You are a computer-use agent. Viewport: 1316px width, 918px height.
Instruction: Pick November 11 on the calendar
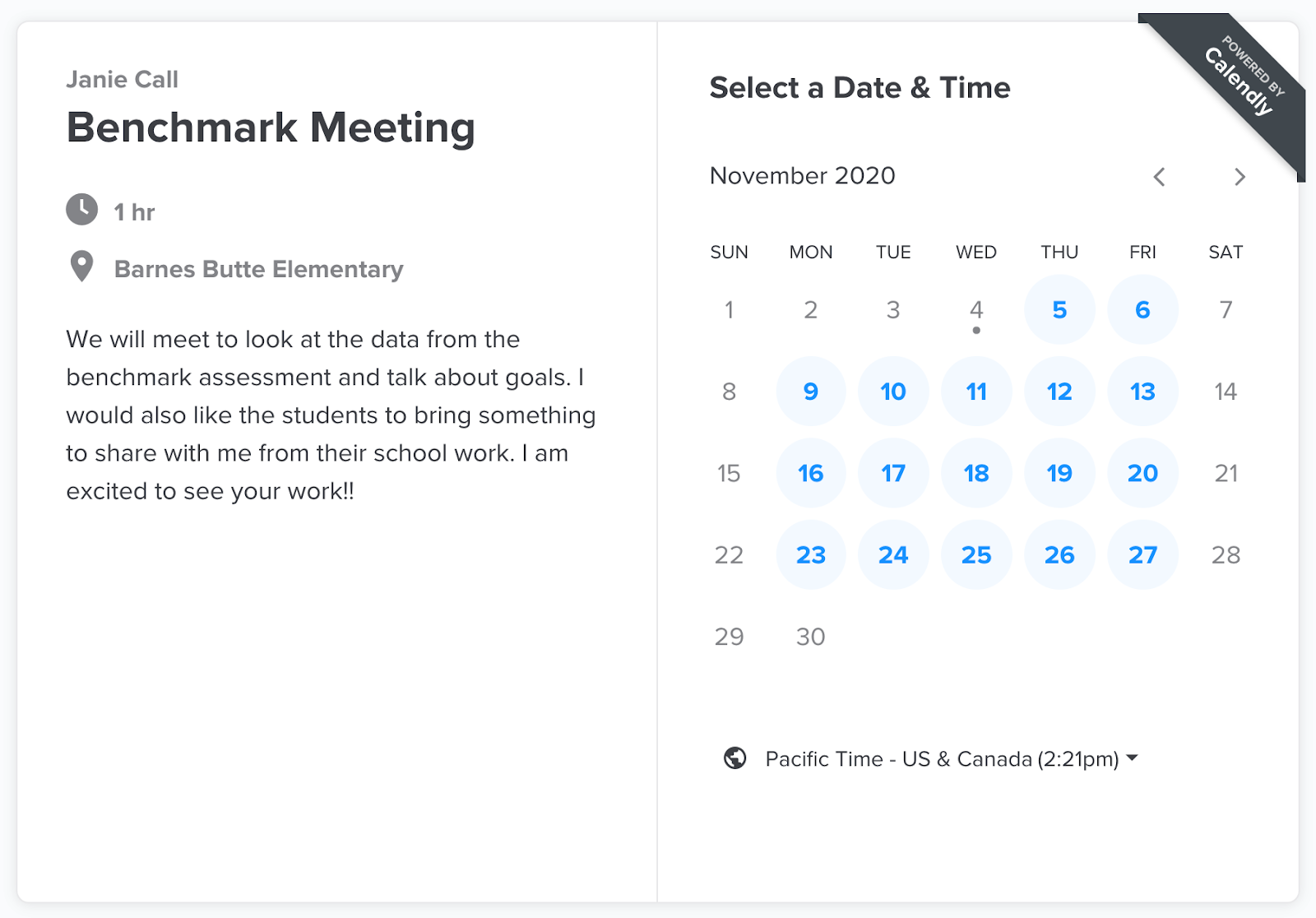point(976,391)
